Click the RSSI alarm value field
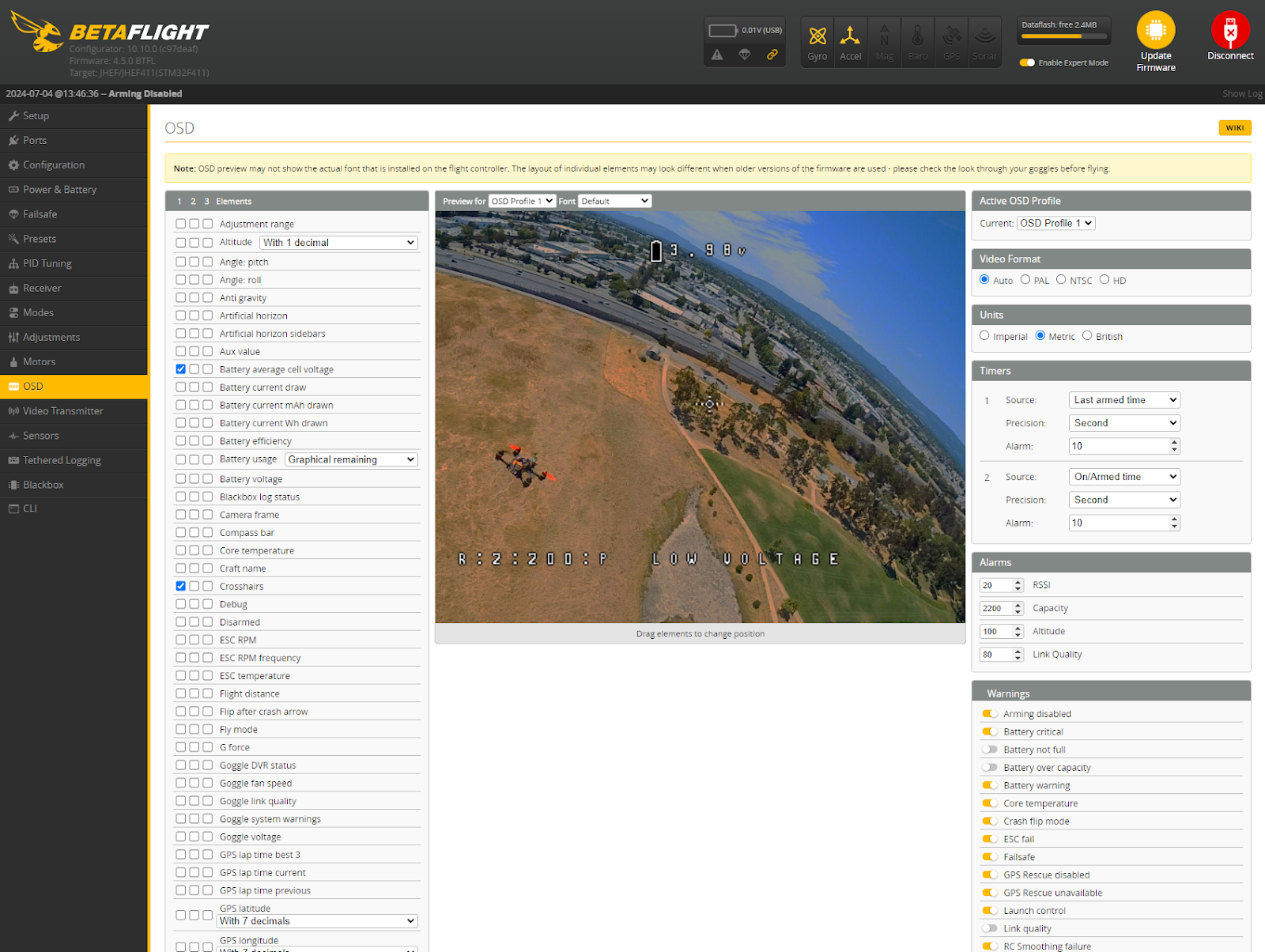The image size is (1265, 952). tap(995, 585)
